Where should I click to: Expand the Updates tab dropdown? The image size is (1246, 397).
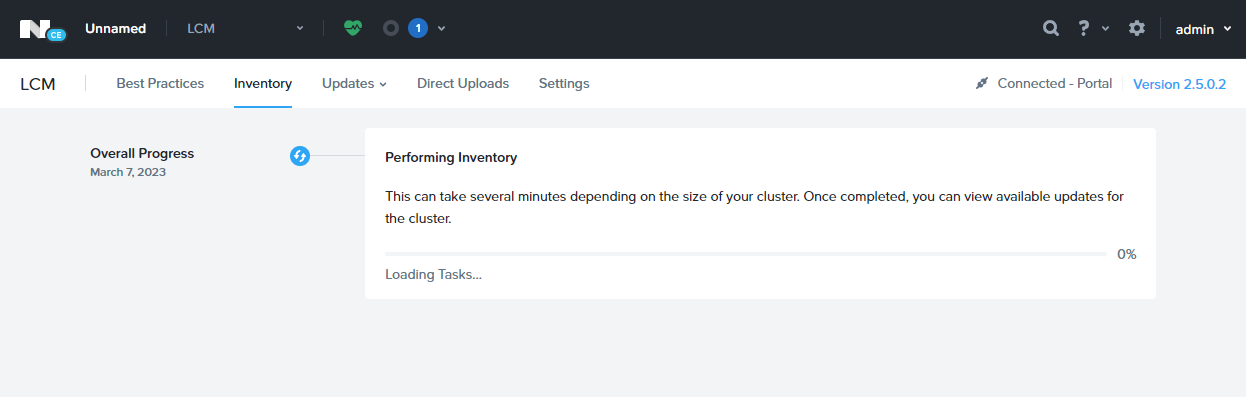(354, 83)
